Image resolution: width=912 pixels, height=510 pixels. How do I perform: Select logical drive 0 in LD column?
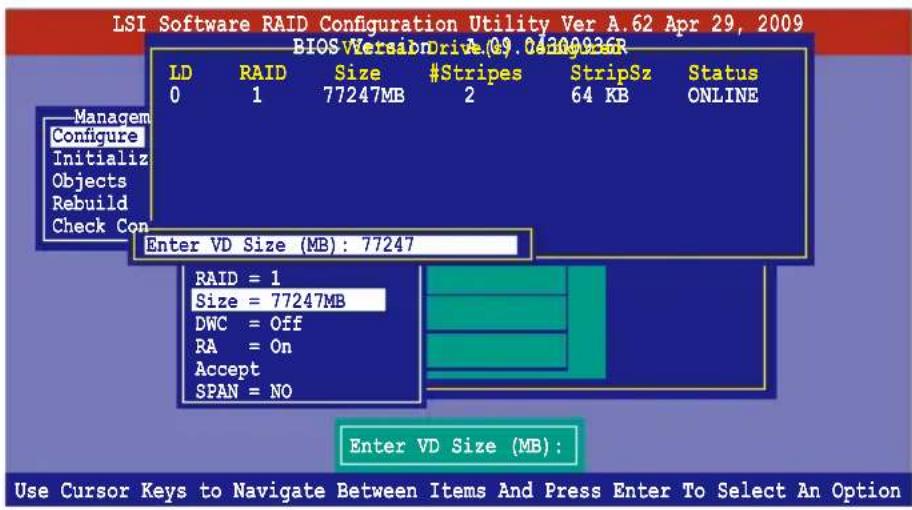click(x=175, y=95)
